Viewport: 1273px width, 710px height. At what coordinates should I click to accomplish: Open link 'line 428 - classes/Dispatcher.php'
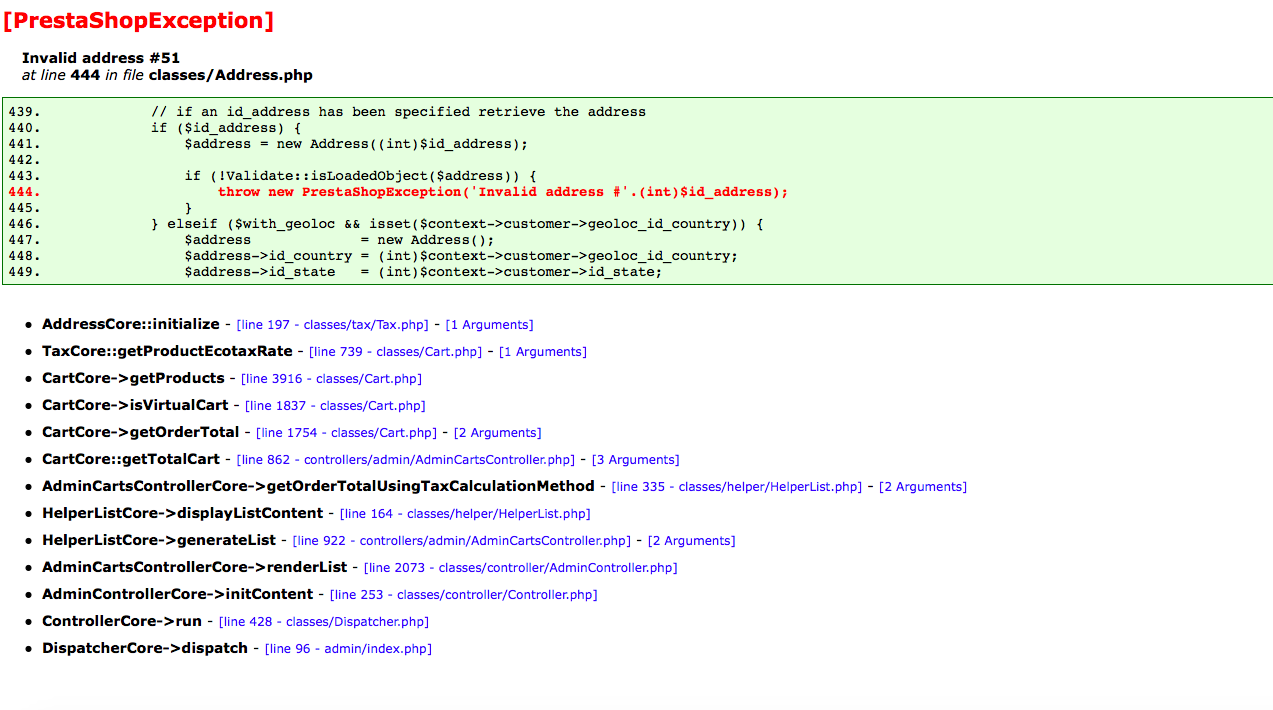[324, 622]
